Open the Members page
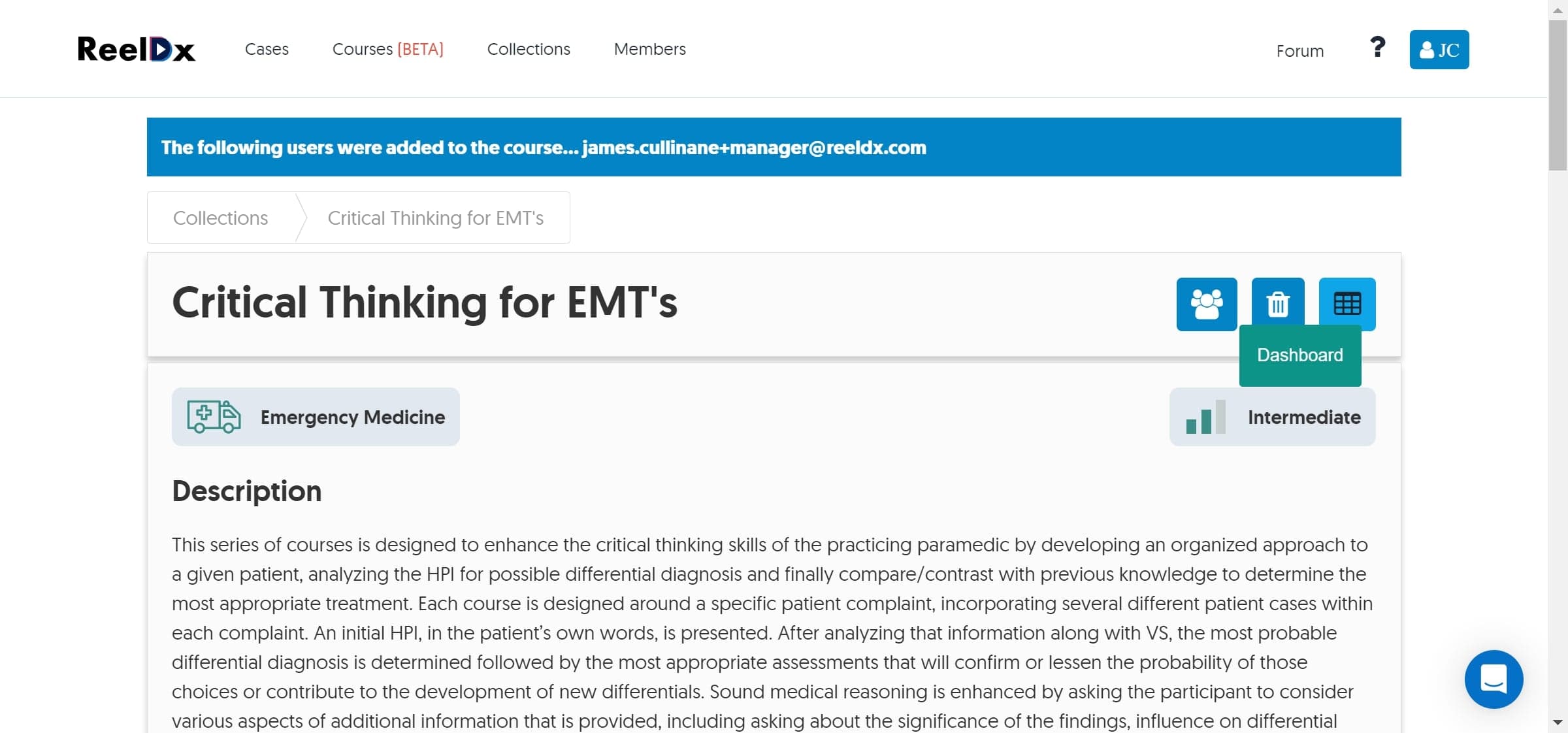The width and height of the screenshot is (1568, 733). tap(650, 49)
